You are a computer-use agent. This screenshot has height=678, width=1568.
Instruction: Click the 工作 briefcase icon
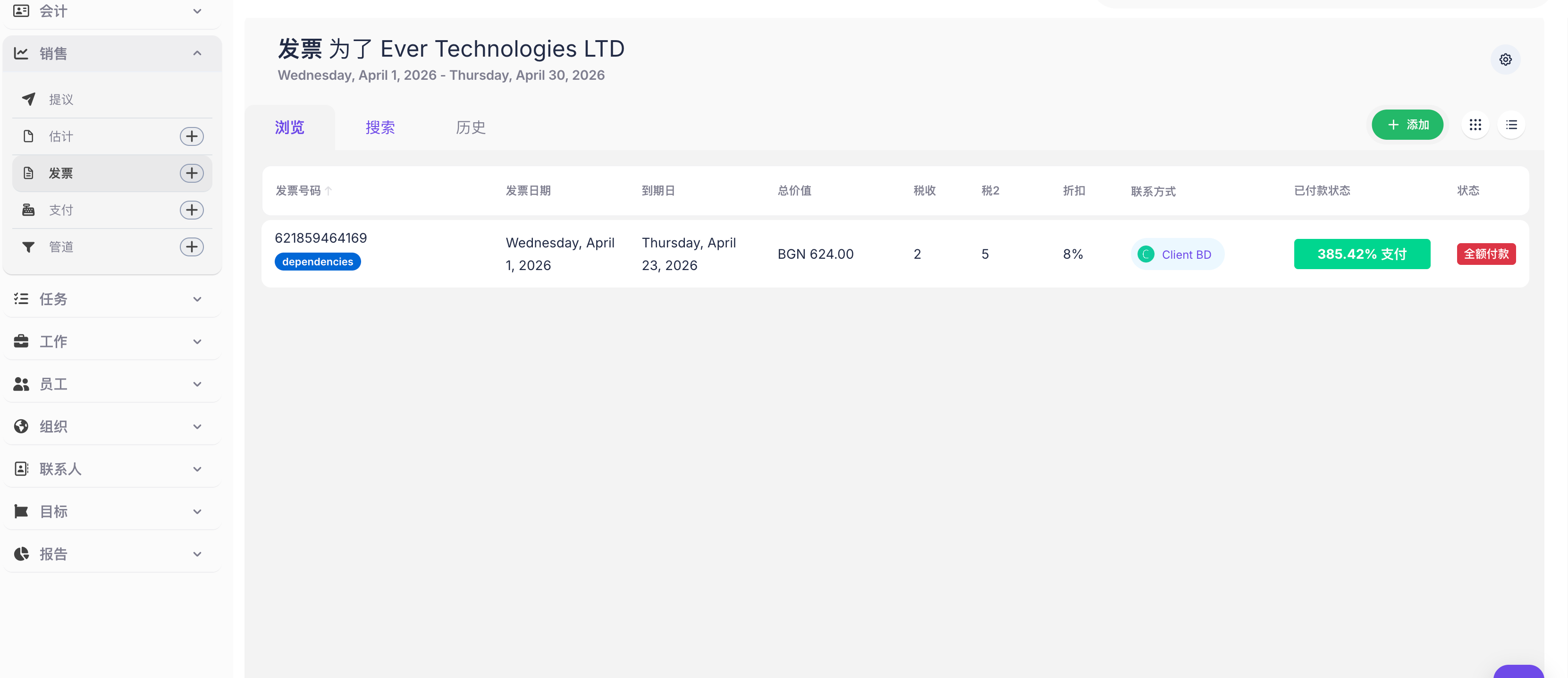(x=21, y=341)
